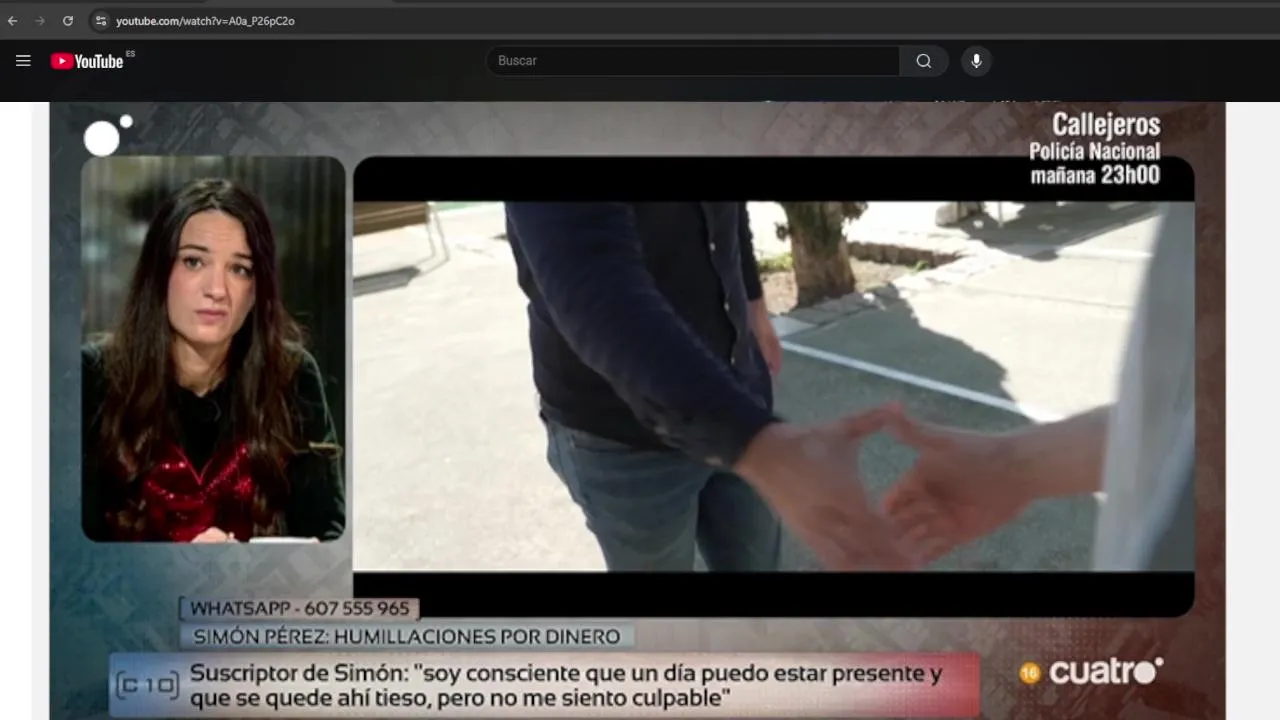Go forward with the browser forward arrow
Viewport: 1280px width, 720px height.
(40, 20)
